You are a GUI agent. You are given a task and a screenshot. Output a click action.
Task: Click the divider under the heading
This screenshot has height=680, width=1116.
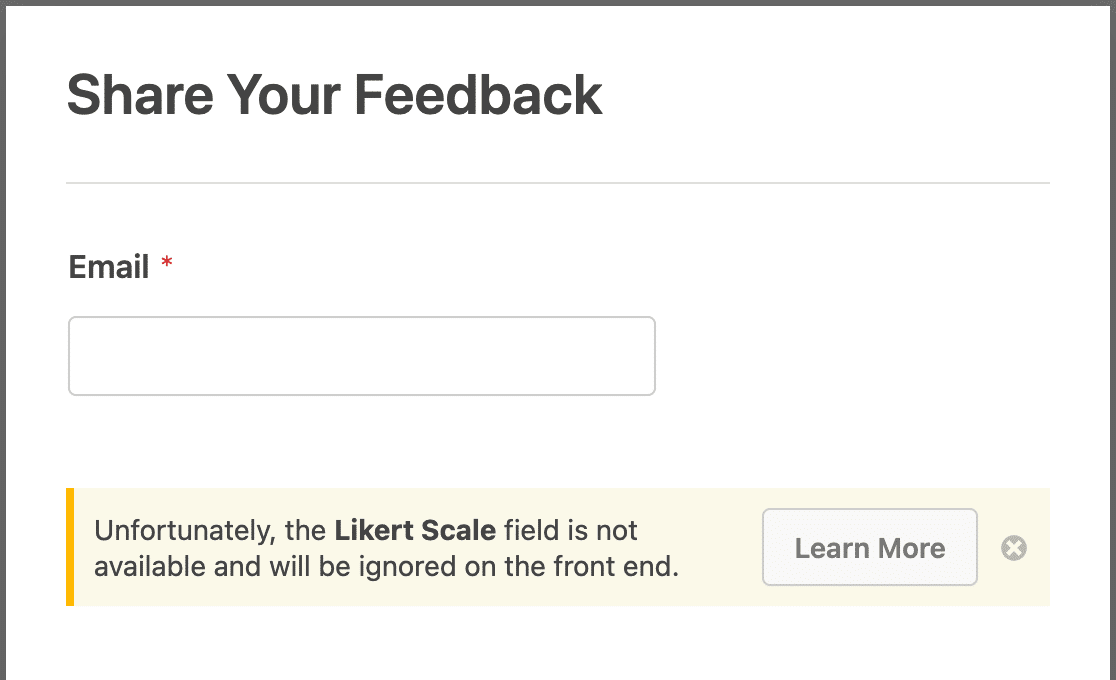[558, 183]
